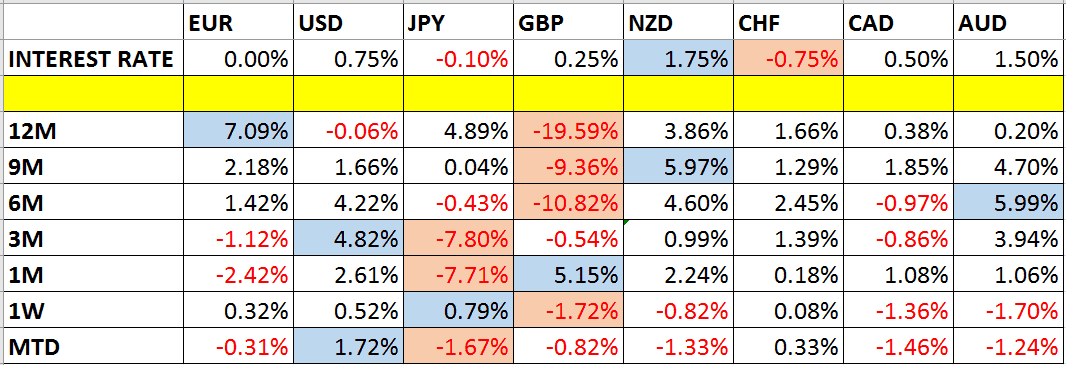1066x365 pixels.
Task: Select the GBP 1M cell 5.15%
Action: (x=568, y=275)
